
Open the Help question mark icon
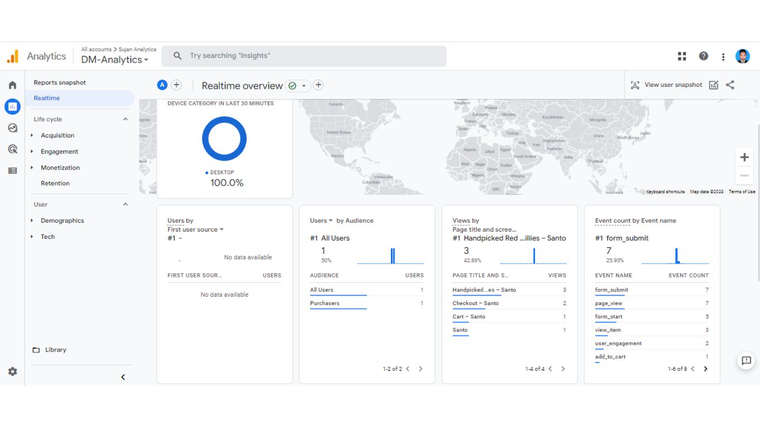pos(703,57)
